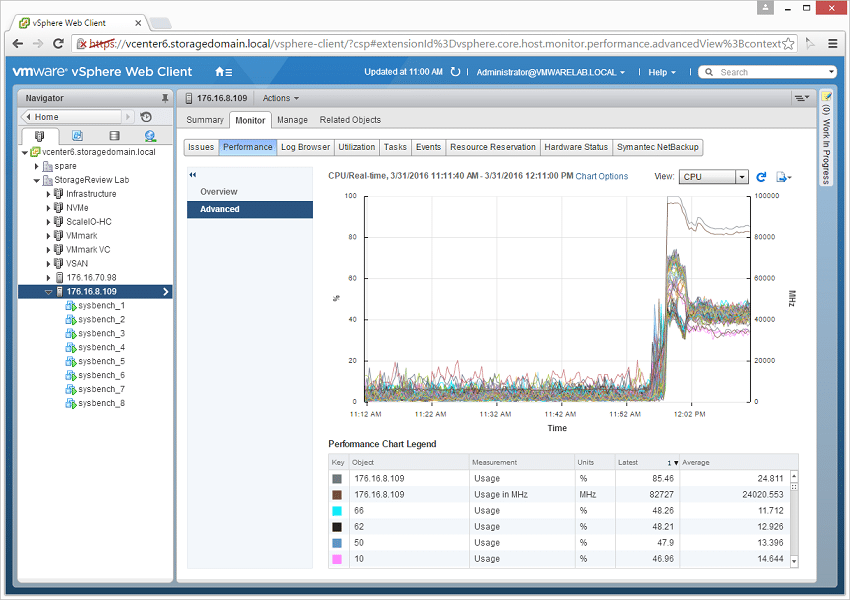The image size is (850, 600).
Task: Open the Administrator@VMWARELAB.LOCAL user menu
Action: pyautogui.click(x=551, y=72)
